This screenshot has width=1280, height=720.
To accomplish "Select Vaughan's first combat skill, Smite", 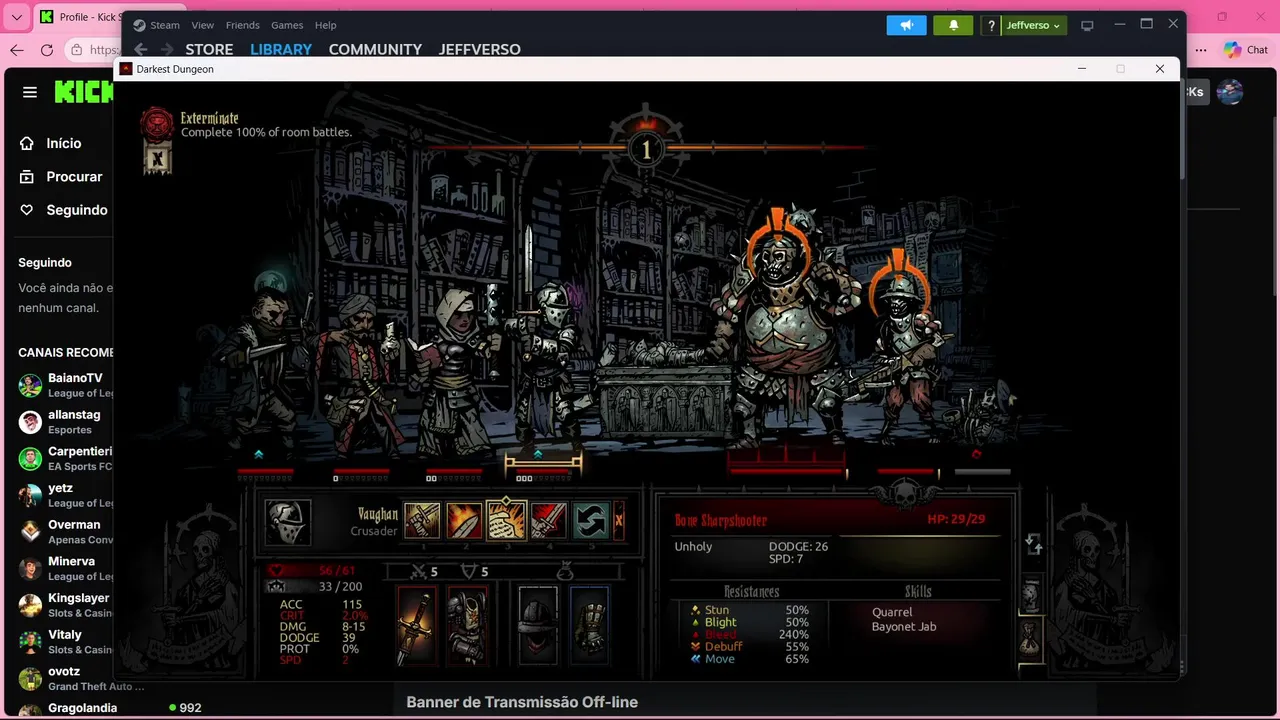I will 422,521.
